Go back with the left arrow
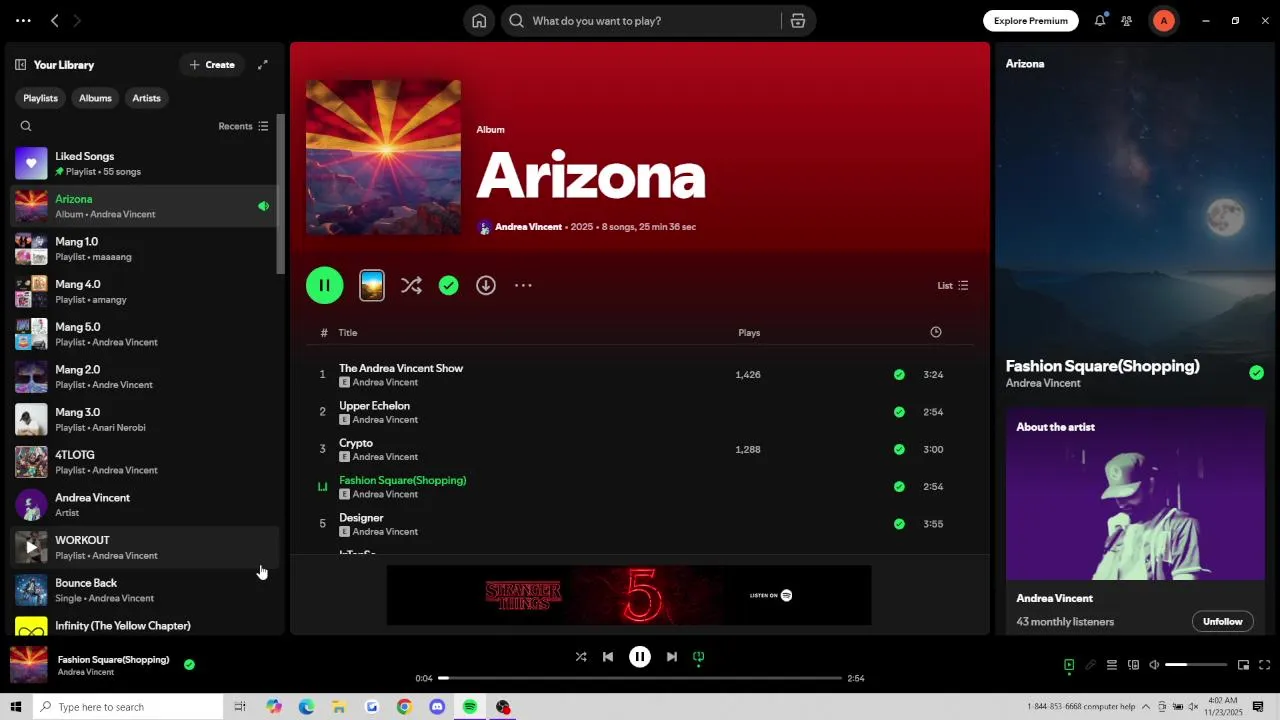The height and width of the screenshot is (720, 1280). click(x=55, y=21)
